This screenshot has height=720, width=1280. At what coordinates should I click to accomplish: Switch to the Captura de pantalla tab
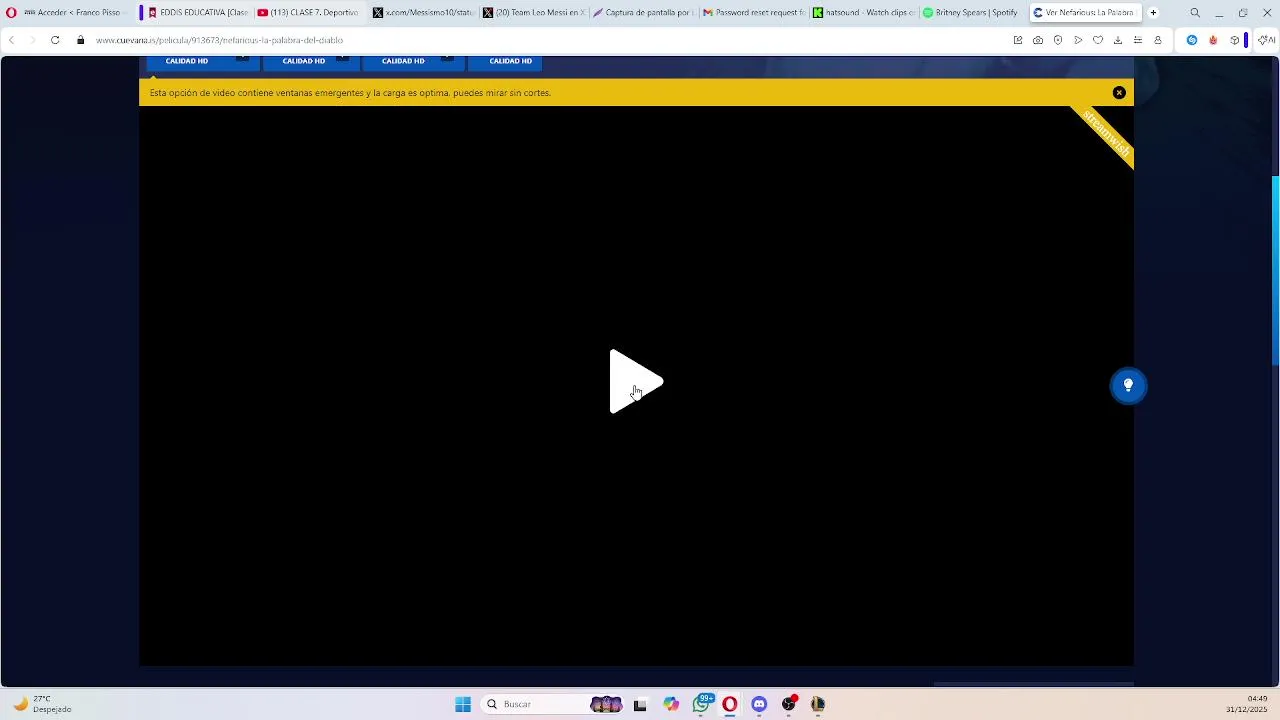(x=643, y=13)
